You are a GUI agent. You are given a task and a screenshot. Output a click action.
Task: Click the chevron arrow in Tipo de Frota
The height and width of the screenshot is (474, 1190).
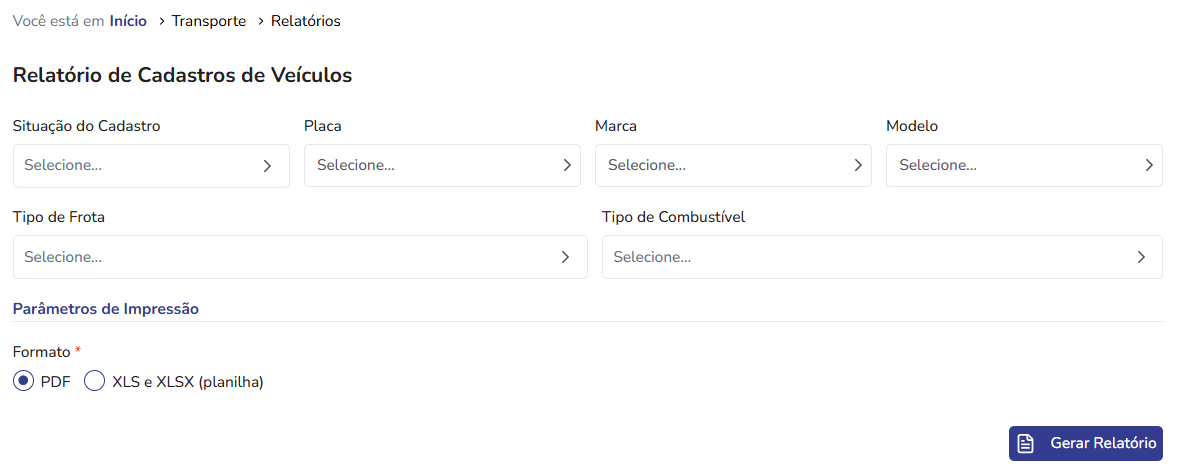click(x=565, y=257)
